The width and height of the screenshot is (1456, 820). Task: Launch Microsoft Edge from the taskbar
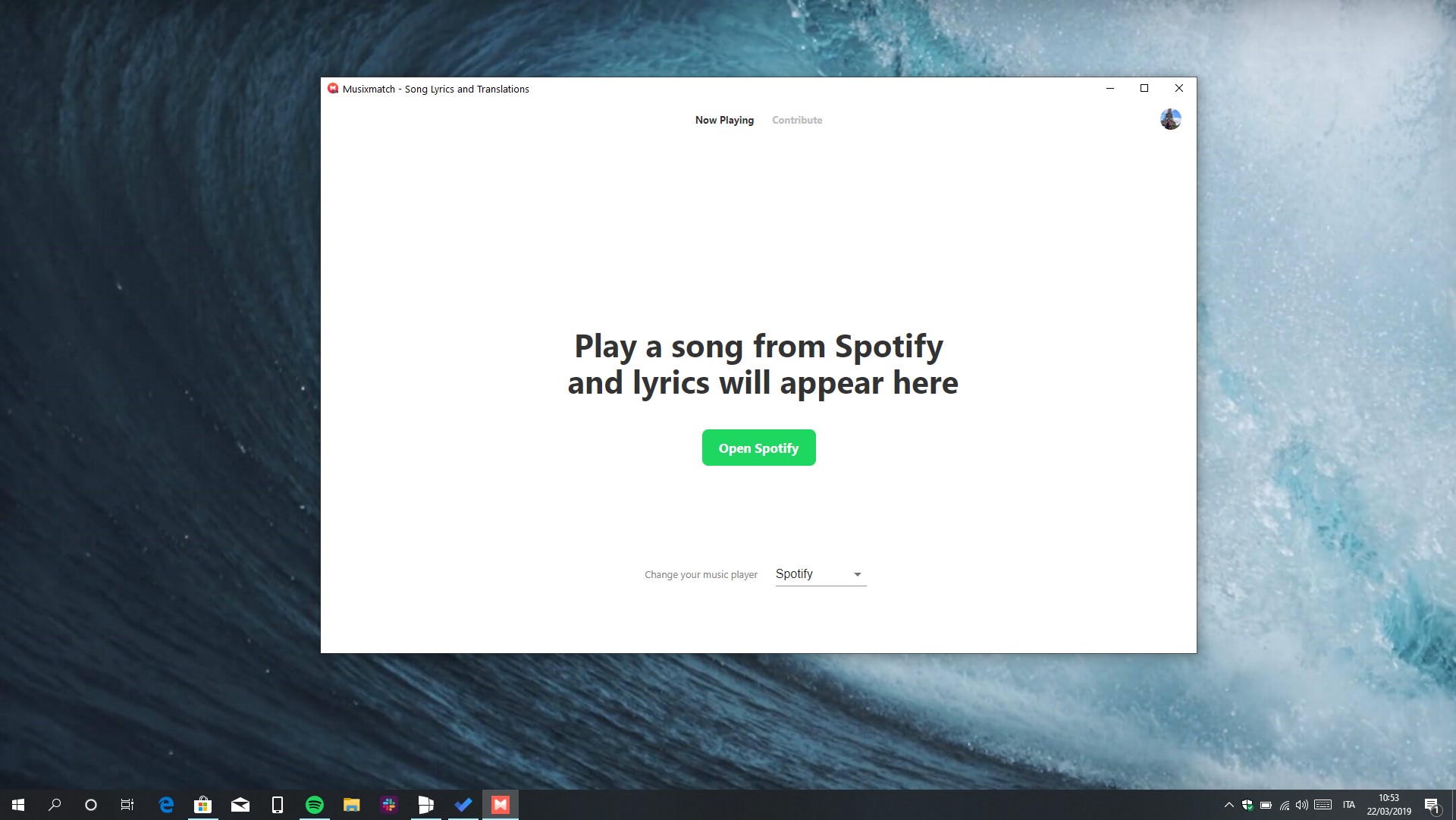coord(166,805)
